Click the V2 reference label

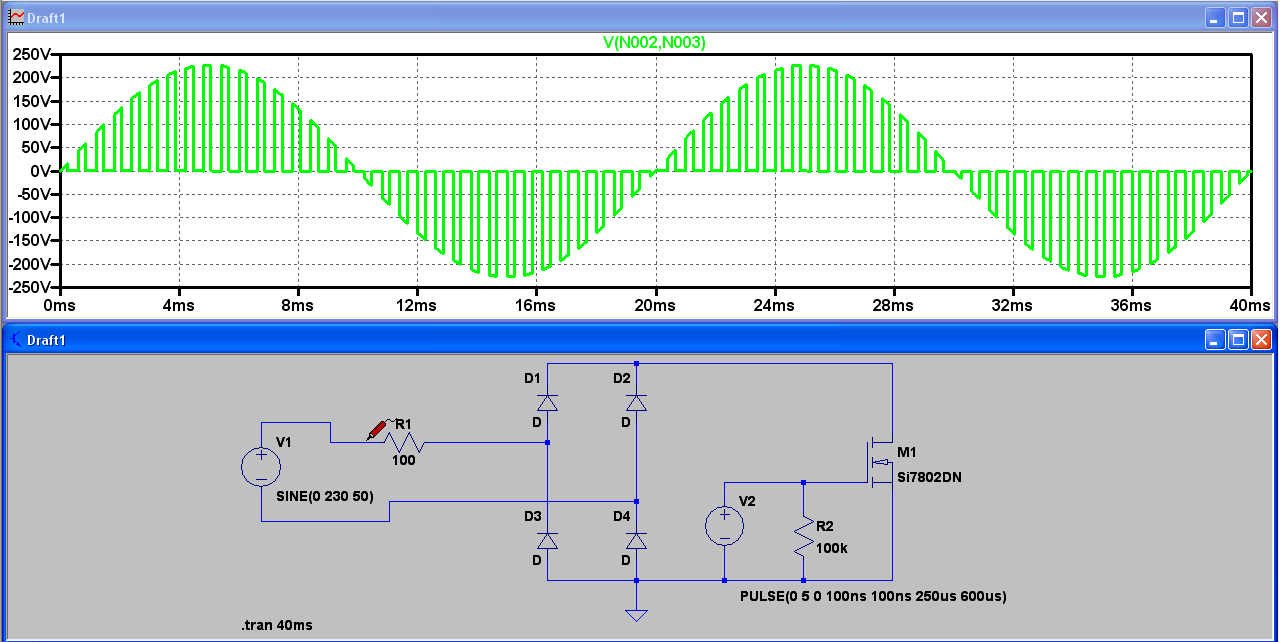coord(748,500)
